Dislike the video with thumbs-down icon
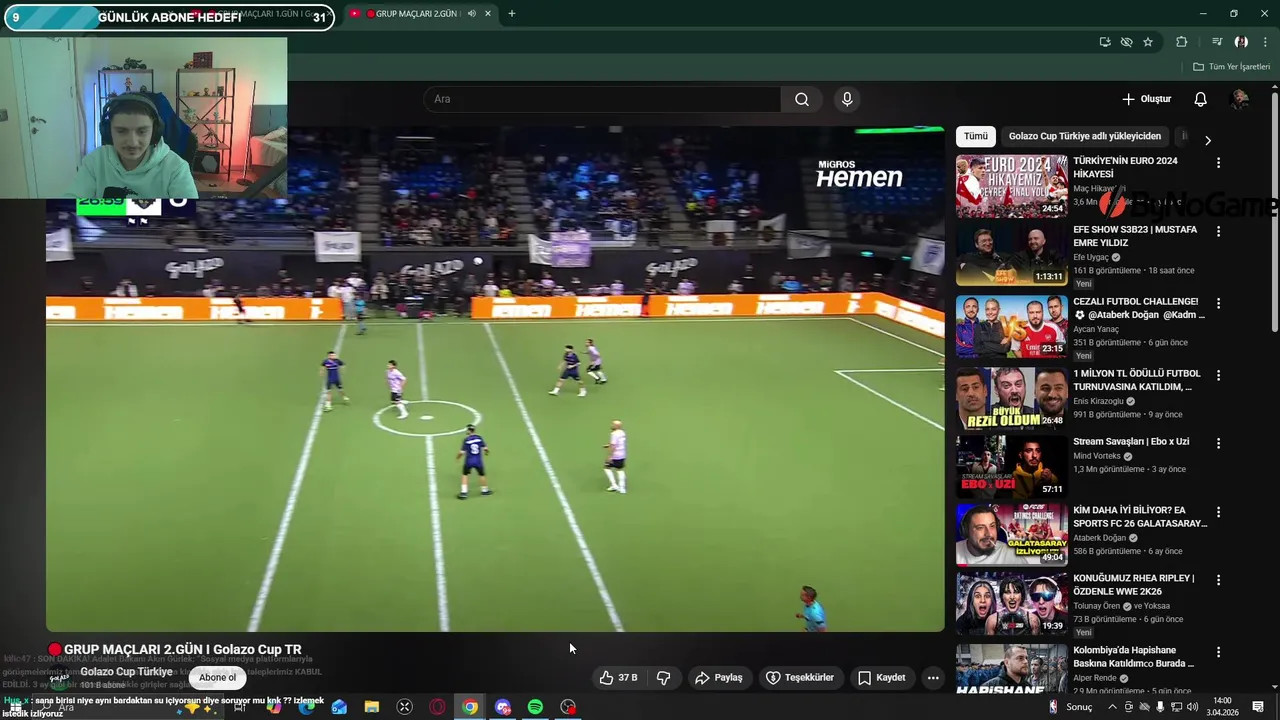Screen dimensions: 1280x720 point(663,677)
